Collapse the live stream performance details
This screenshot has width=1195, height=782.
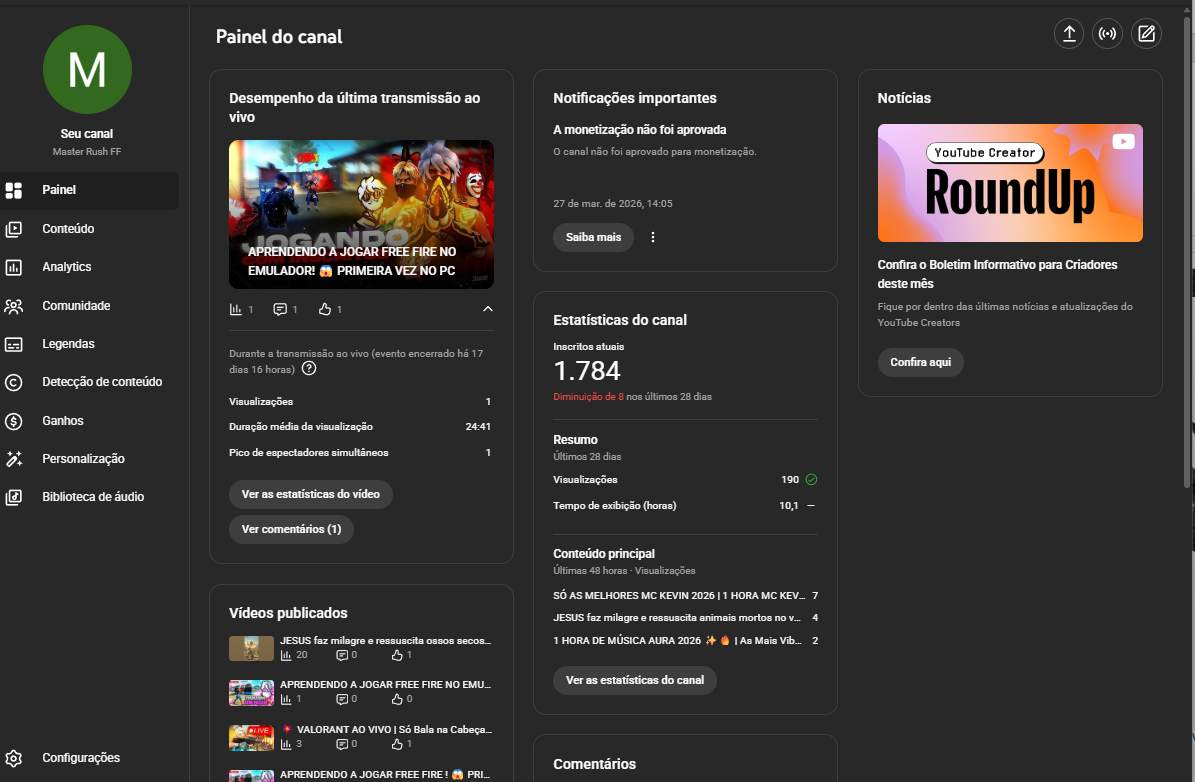[x=488, y=309]
